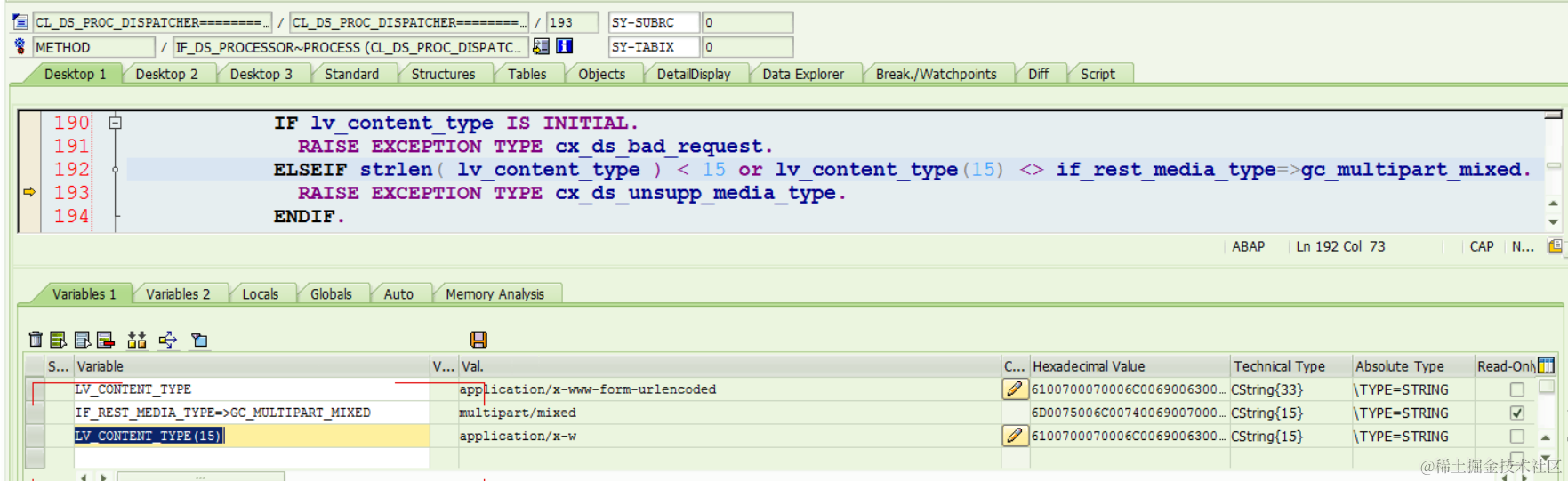Click the gear icon beside METHOD field

[x=20, y=45]
